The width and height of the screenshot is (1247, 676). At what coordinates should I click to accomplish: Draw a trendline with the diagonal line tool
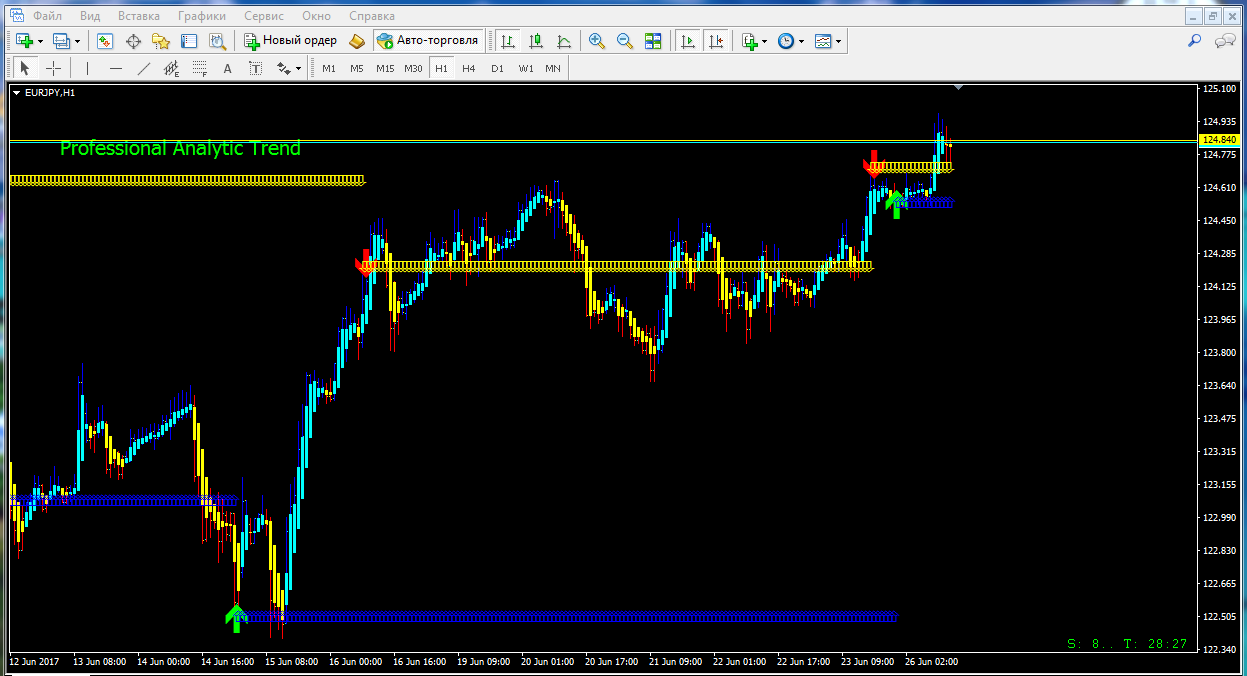(x=143, y=68)
